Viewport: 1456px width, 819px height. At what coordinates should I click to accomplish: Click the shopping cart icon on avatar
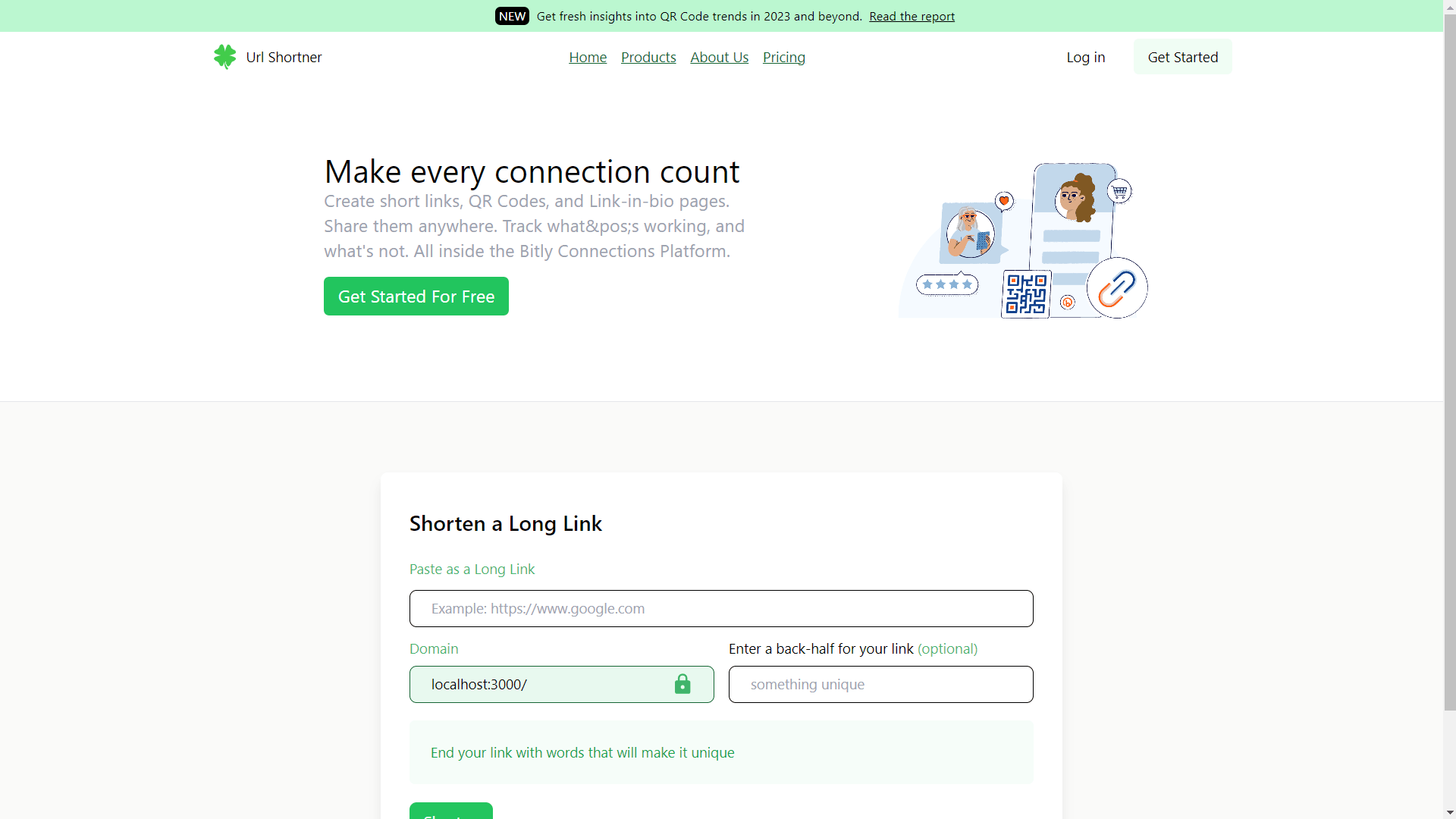coord(1118,191)
